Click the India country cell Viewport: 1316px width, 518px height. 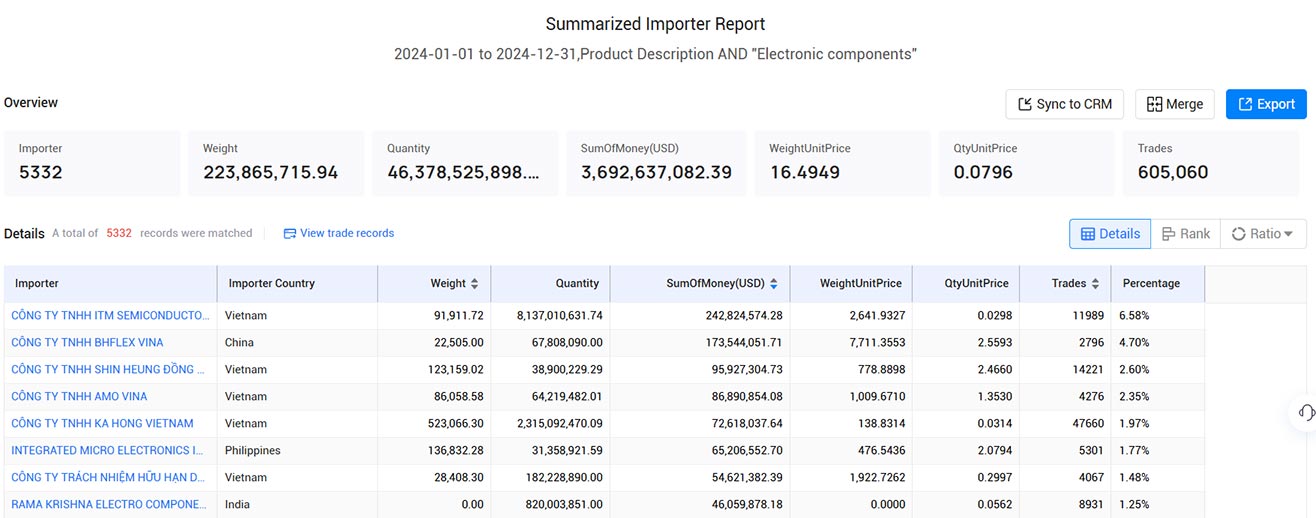click(297, 504)
